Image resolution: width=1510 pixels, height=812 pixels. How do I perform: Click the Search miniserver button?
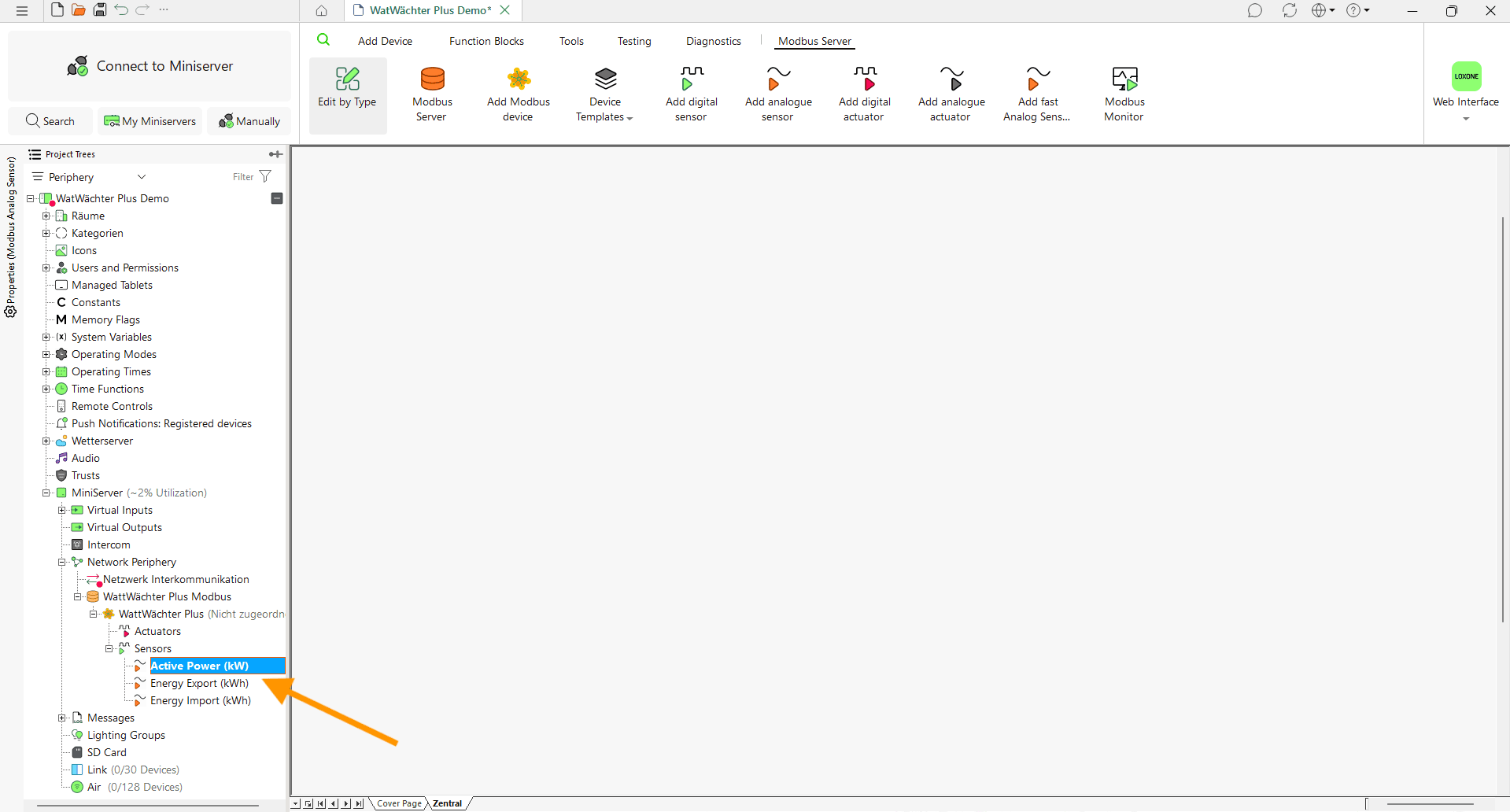click(50, 121)
